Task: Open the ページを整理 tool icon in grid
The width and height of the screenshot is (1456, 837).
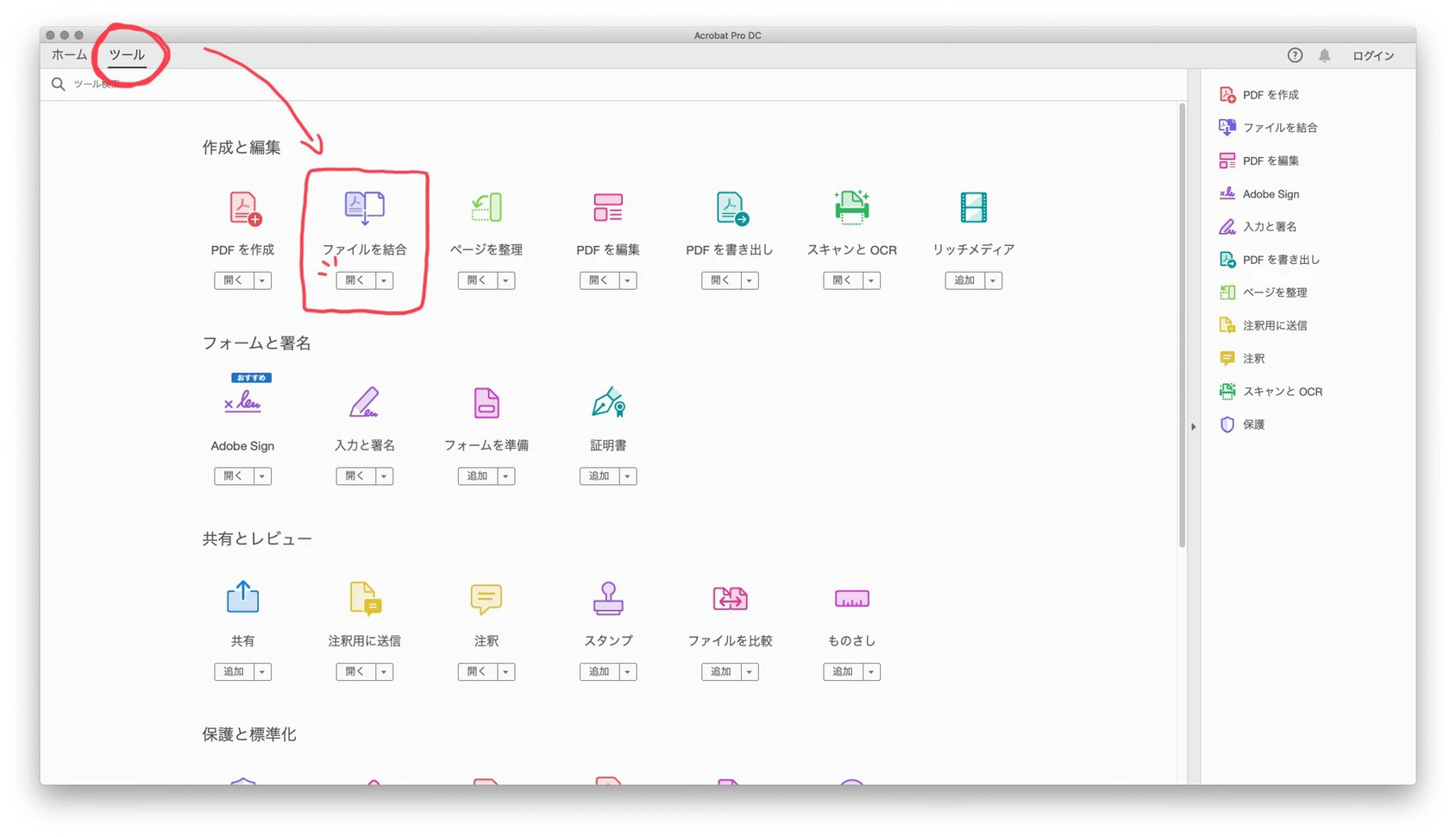Action: tap(487, 207)
